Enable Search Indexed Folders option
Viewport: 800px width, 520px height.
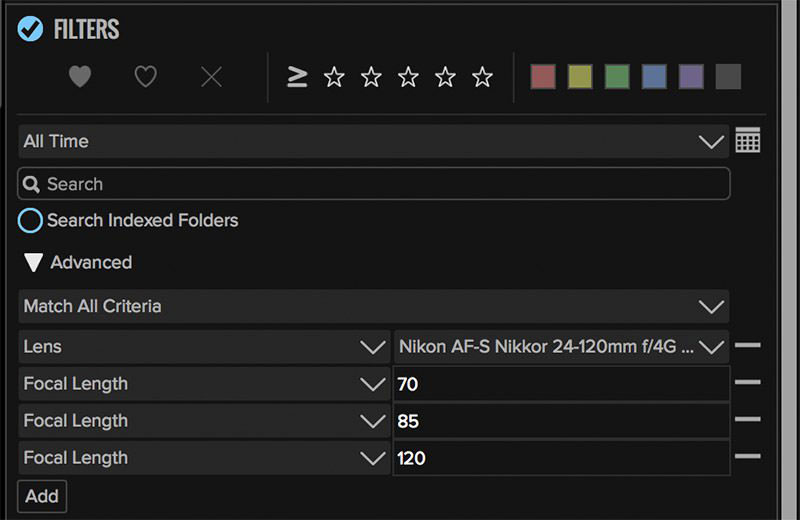tap(31, 220)
